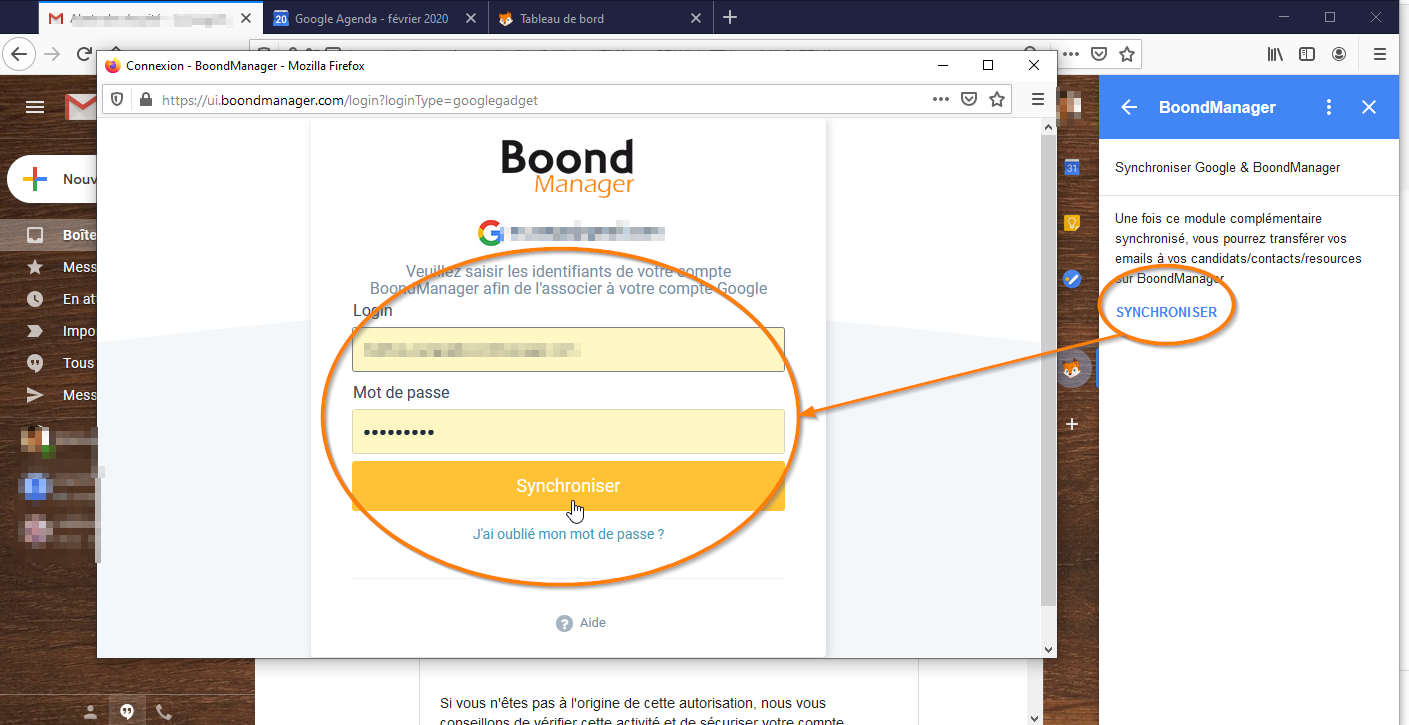
Task: Open the 'Tous' chats item in the Gmail sidebar
Action: coord(50,363)
